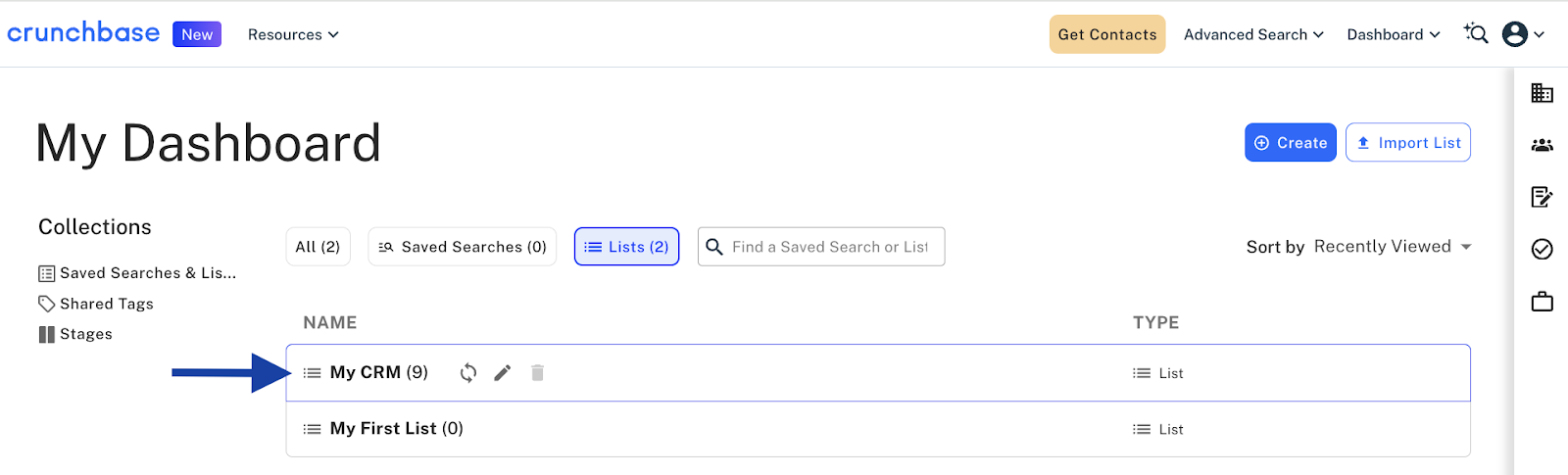Open the AI search magnifier icon in header

point(1476,34)
